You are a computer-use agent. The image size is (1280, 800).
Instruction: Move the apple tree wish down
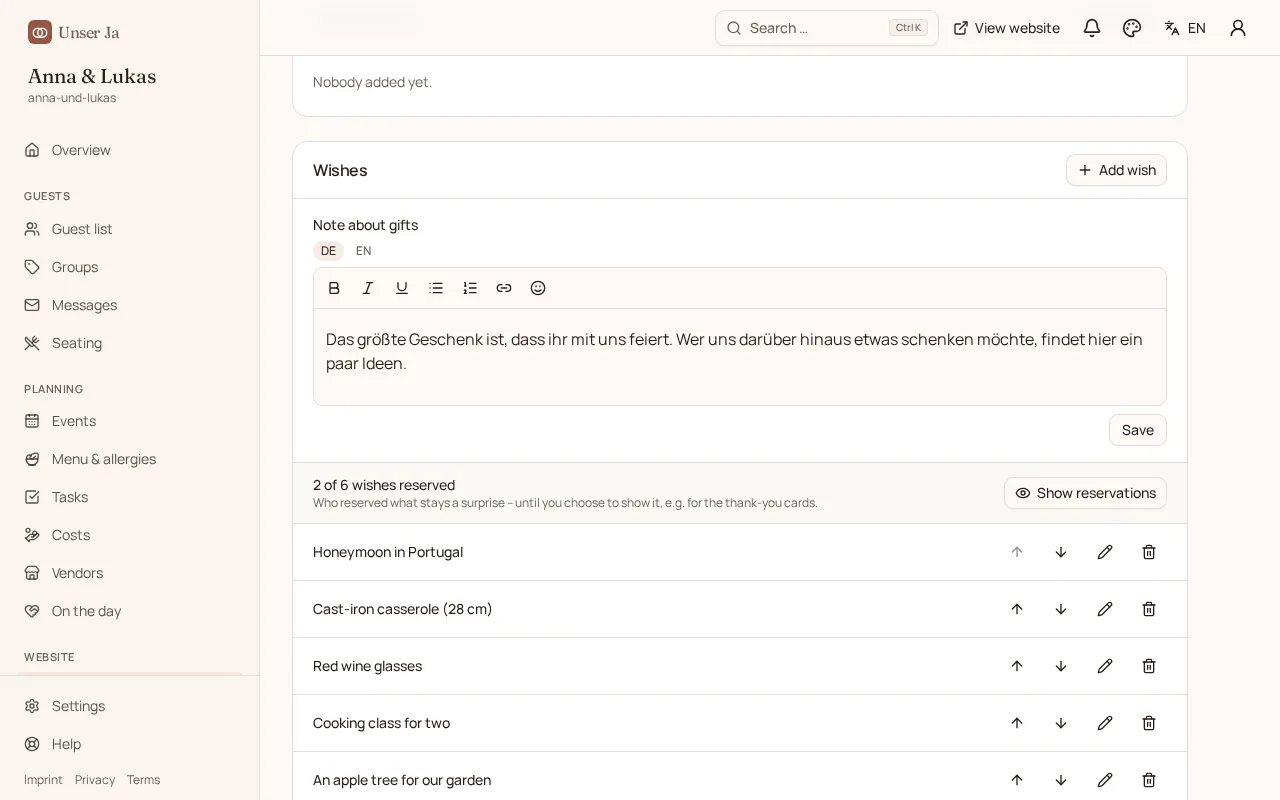tap(1061, 780)
